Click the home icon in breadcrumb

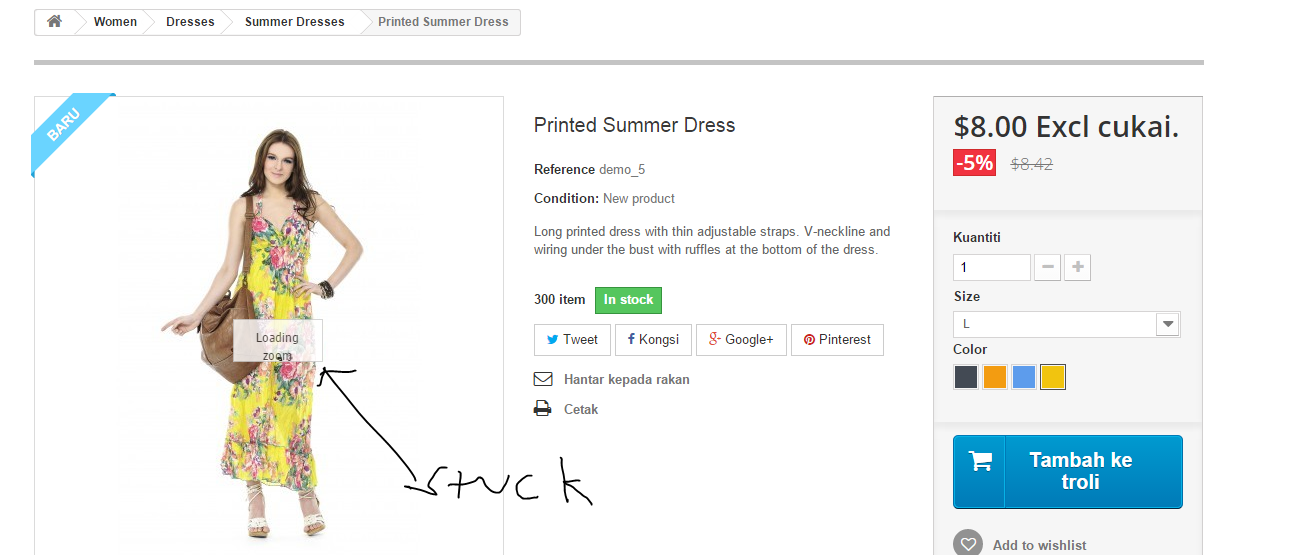55,21
